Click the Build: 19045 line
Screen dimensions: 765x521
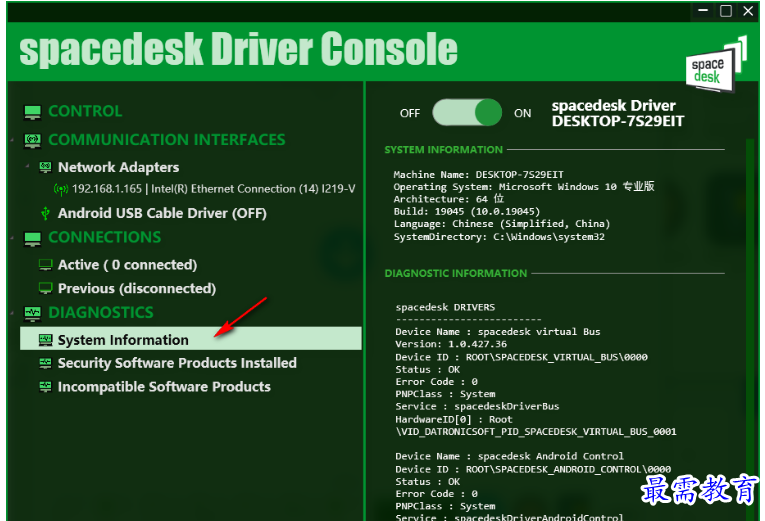[467, 212]
